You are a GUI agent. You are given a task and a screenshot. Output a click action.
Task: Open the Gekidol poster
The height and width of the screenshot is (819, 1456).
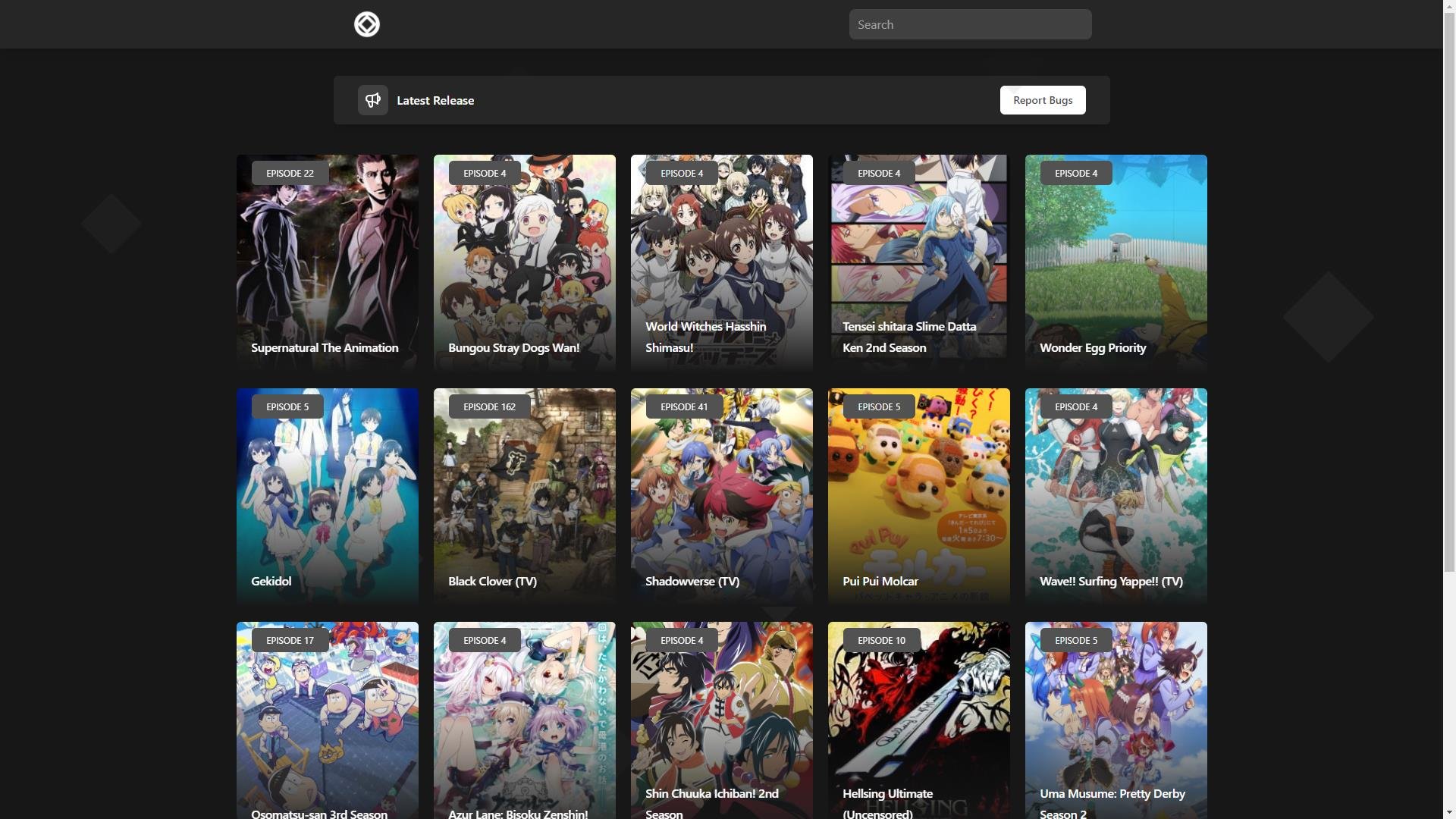coord(328,496)
